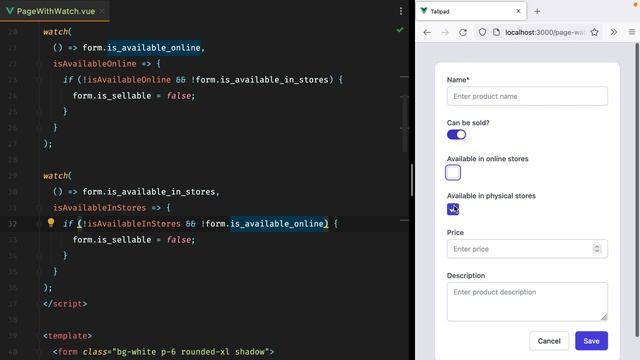Click the Vue file icon on editor tab

click(x=9, y=11)
